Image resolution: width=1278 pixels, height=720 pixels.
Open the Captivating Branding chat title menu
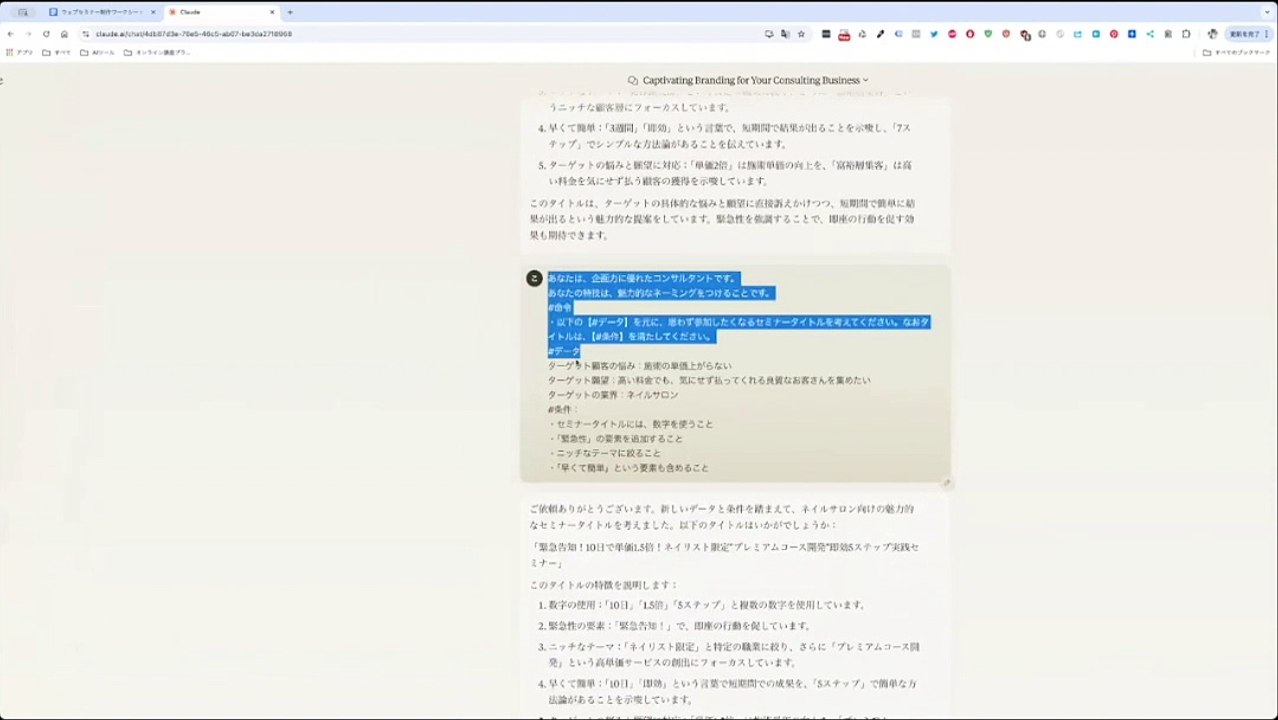[x=755, y=80]
